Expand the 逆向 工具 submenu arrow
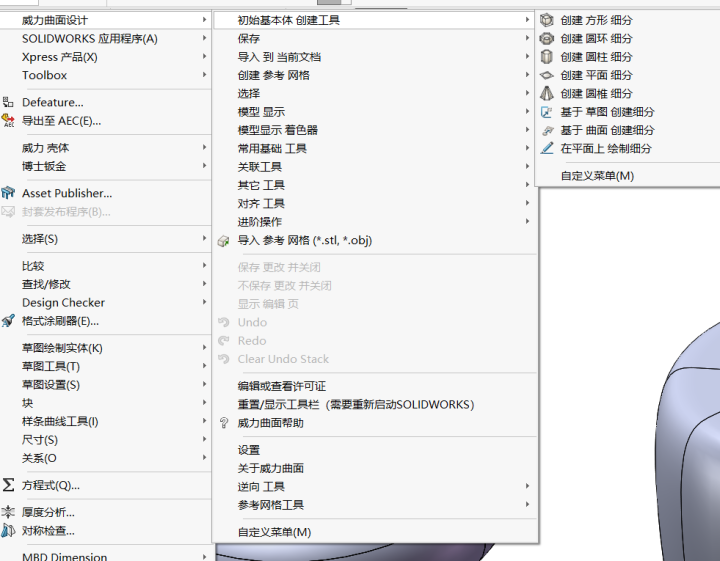The width and height of the screenshot is (720, 561). [x=527, y=486]
